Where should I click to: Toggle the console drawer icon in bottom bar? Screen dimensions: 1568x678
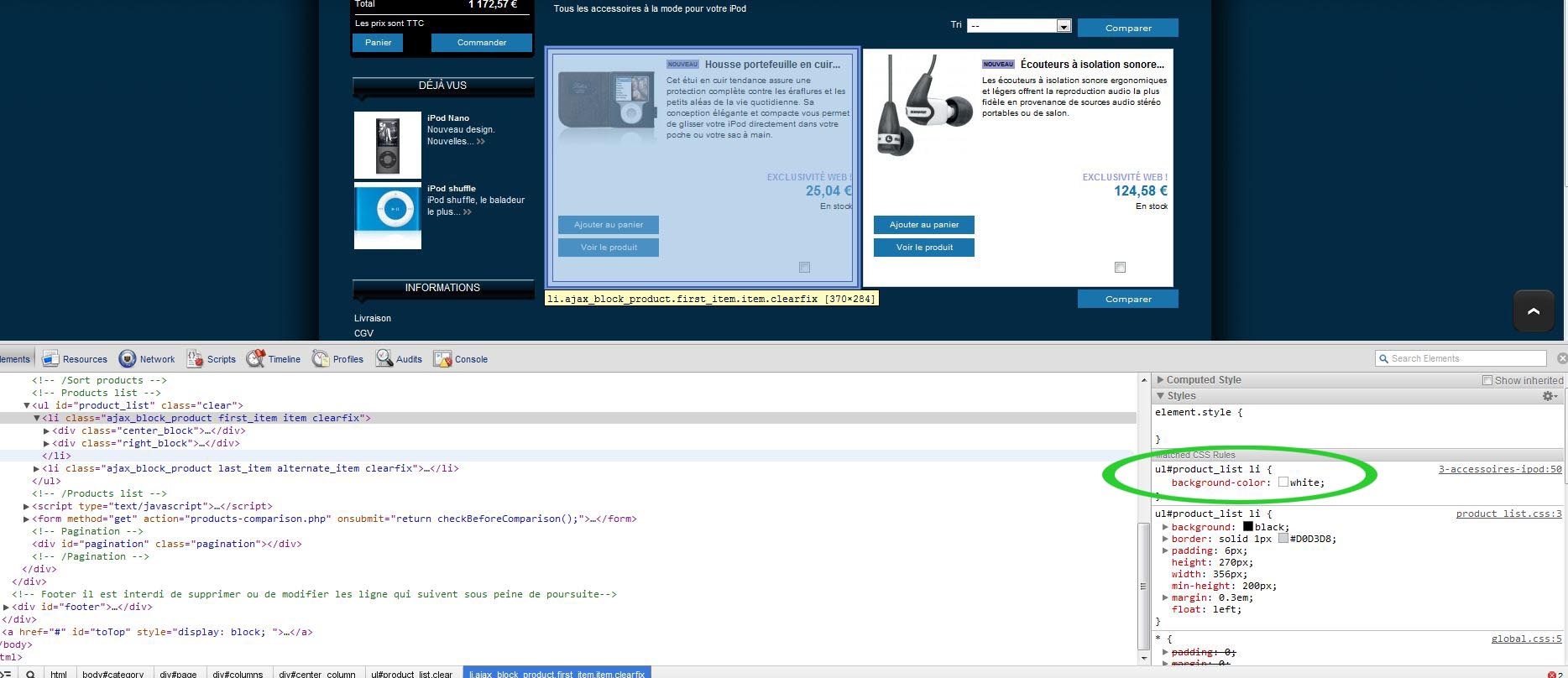pyautogui.click(x=6, y=674)
